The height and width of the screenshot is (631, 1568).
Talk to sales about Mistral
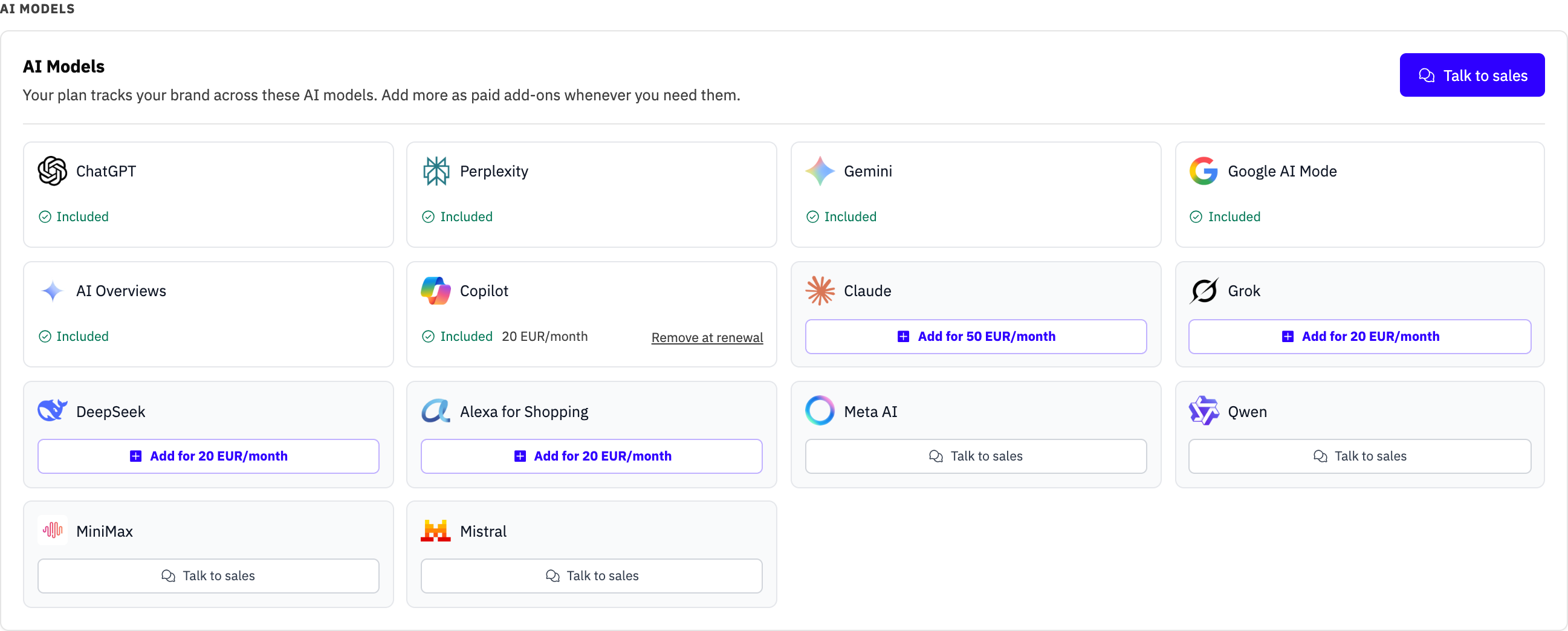click(x=592, y=577)
